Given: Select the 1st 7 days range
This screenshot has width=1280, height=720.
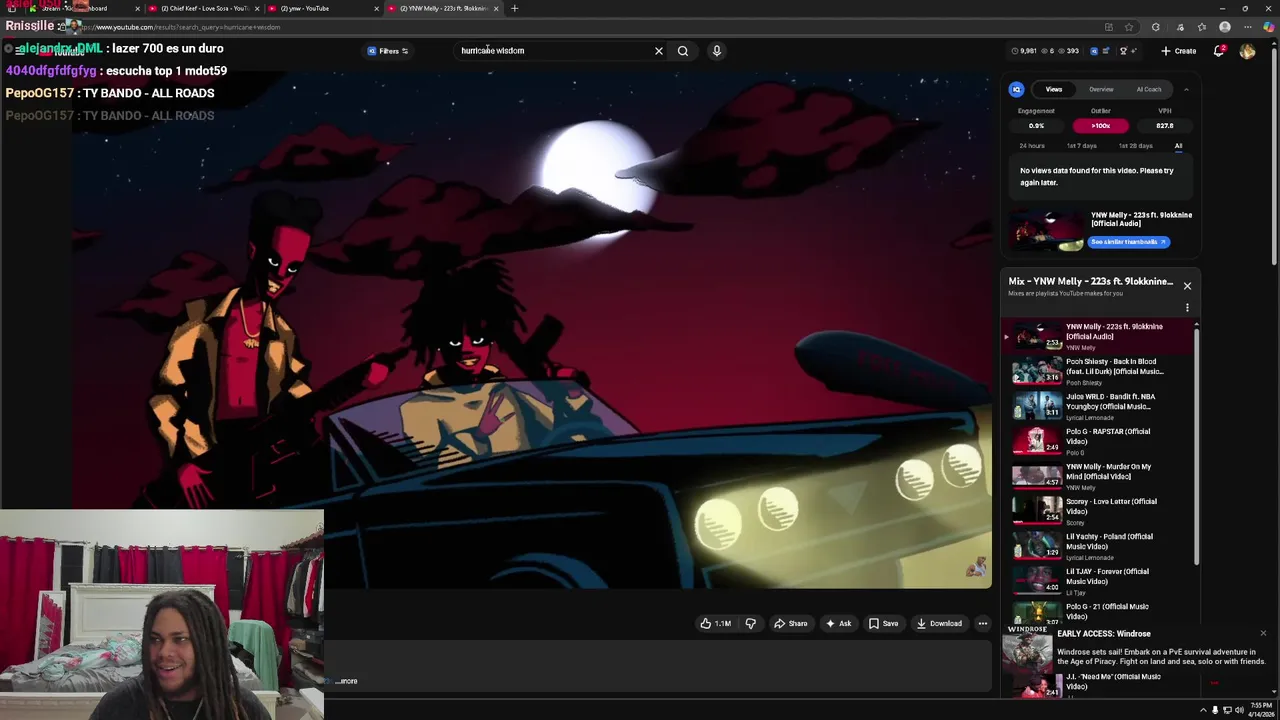Looking at the screenshot, I should (x=1081, y=146).
